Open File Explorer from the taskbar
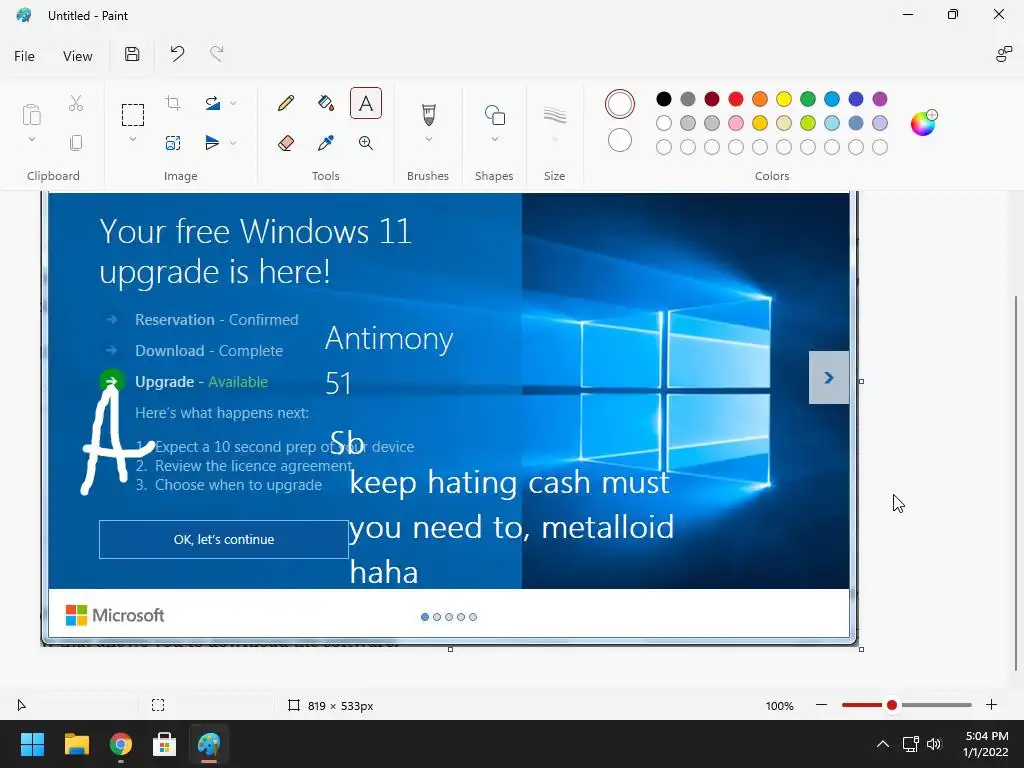The image size is (1024, 768). 76,744
